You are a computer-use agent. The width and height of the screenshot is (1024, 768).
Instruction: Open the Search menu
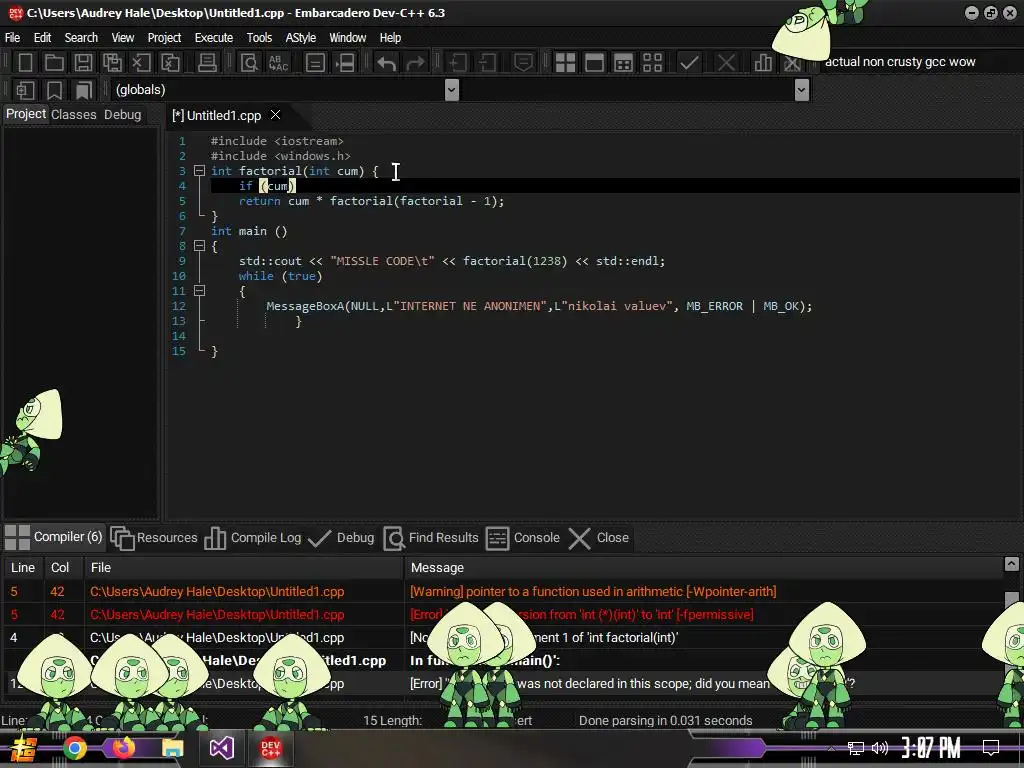(x=81, y=38)
